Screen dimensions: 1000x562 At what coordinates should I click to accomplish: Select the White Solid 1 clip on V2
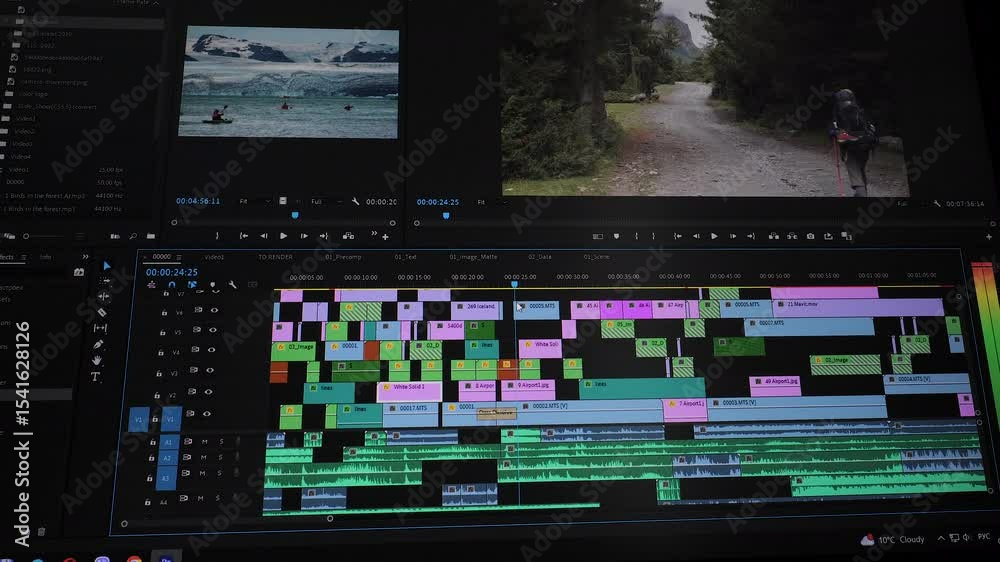[x=409, y=390]
